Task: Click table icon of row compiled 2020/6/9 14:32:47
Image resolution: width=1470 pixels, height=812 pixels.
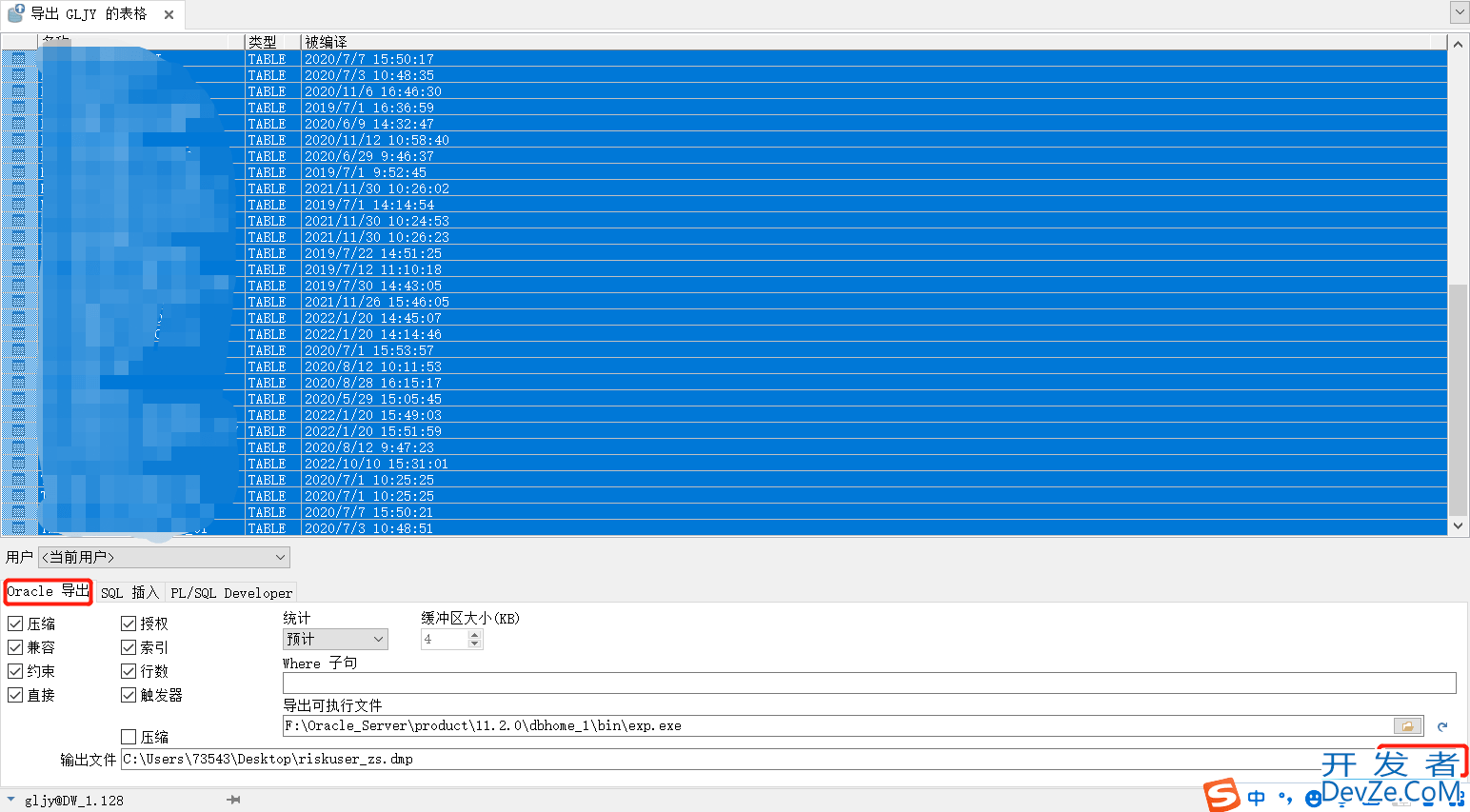Action: tap(17, 124)
